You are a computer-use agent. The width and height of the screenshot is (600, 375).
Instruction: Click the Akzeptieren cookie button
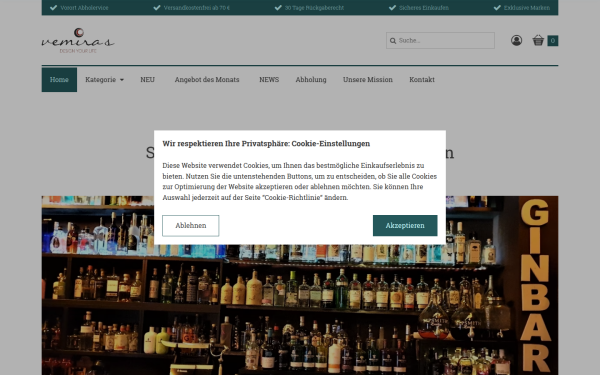click(x=405, y=225)
